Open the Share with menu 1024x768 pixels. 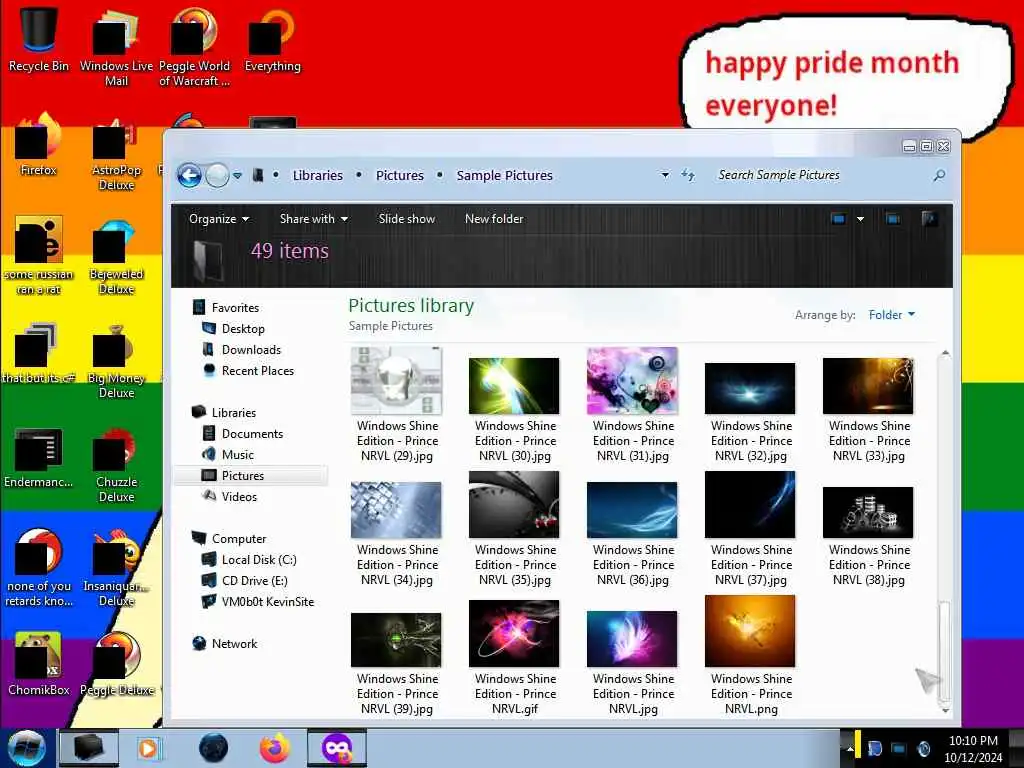coord(313,219)
